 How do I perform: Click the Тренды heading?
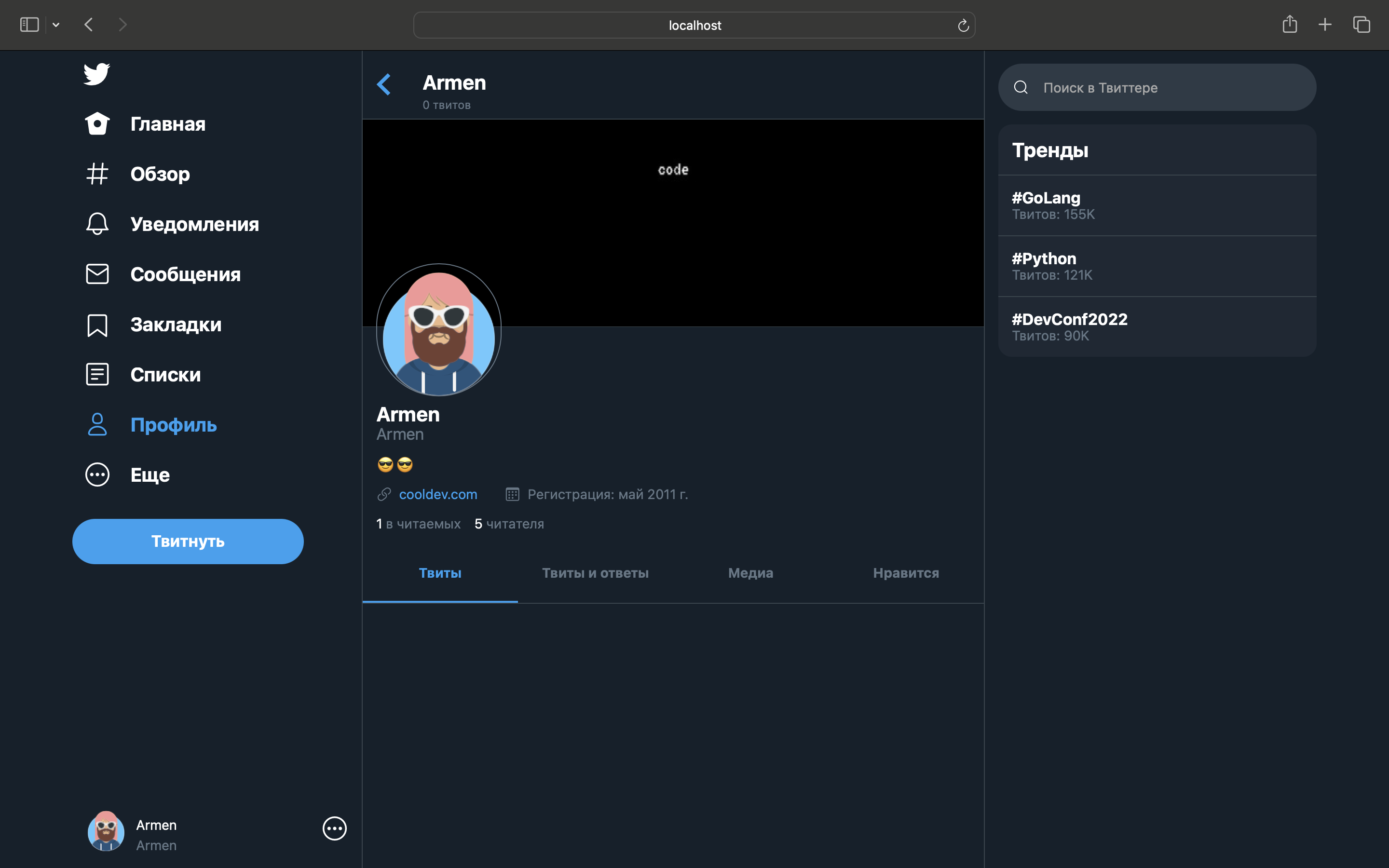tap(1050, 150)
